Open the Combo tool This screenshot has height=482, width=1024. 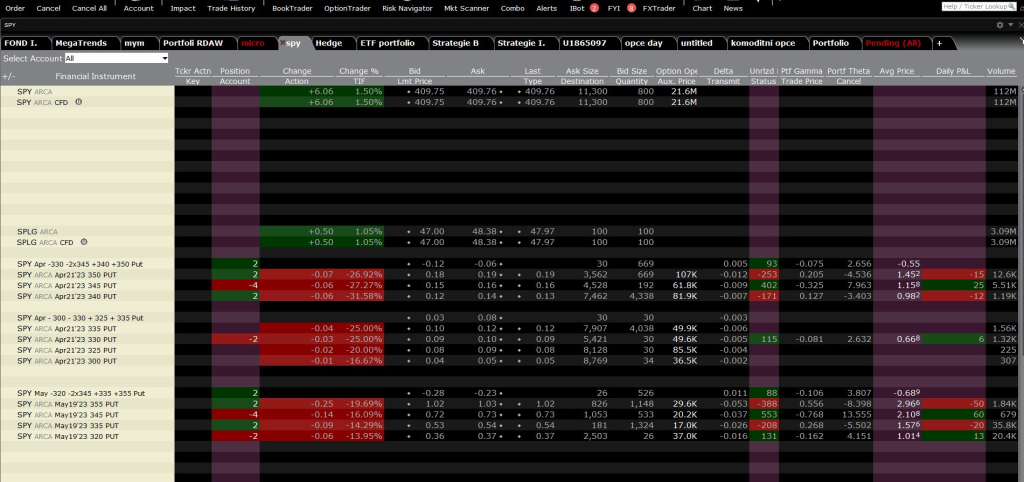(x=513, y=8)
